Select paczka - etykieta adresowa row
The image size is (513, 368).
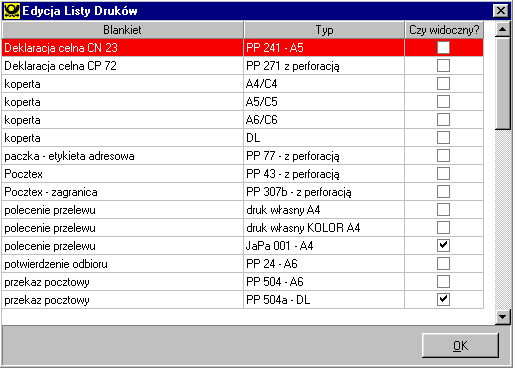[x=243, y=156]
